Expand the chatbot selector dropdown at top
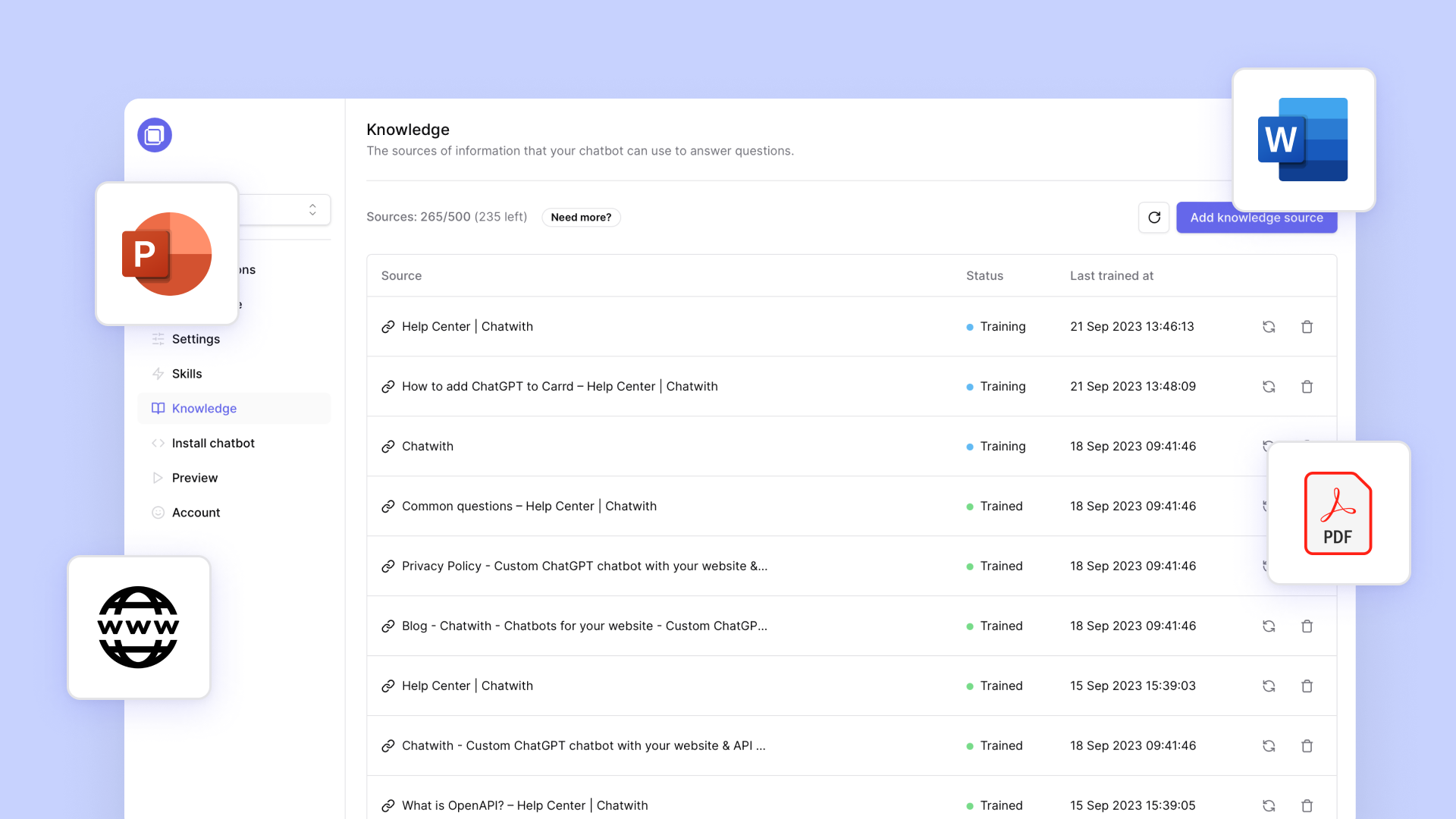Image resolution: width=1456 pixels, height=819 pixels. pyautogui.click(x=311, y=209)
